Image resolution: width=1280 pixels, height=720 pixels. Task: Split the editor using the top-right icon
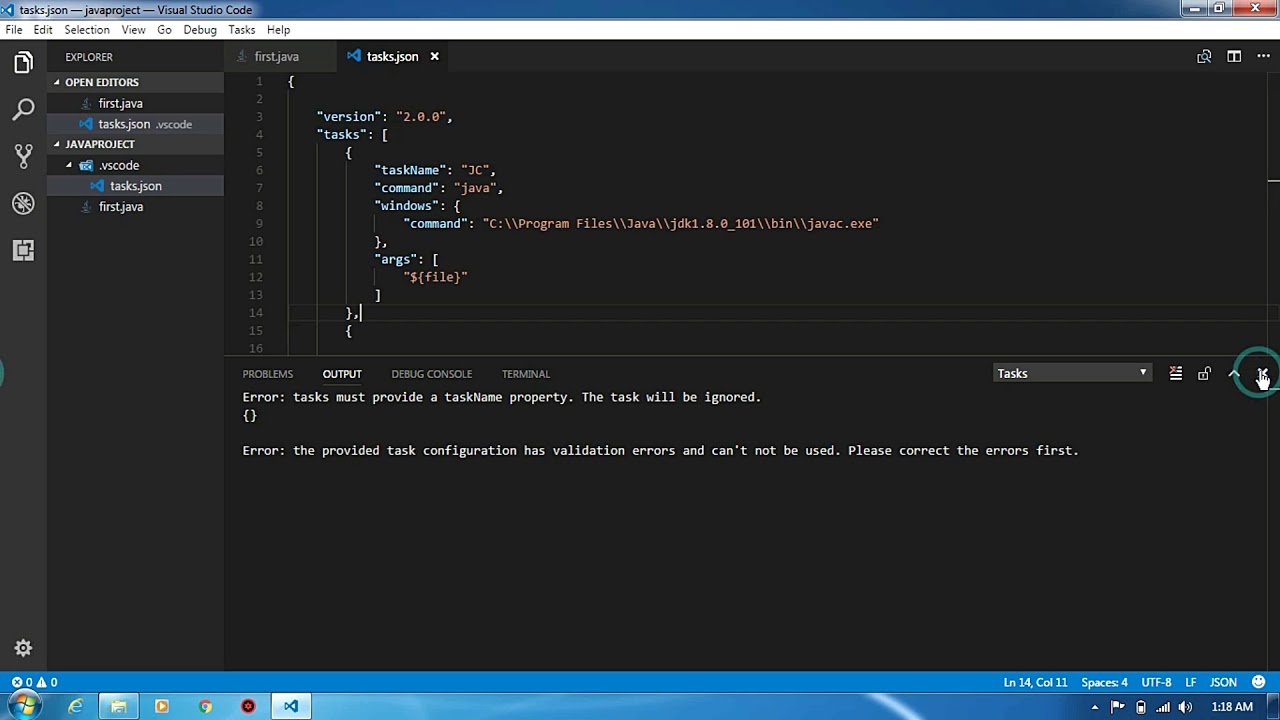pyautogui.click(x=1234, y=57)
